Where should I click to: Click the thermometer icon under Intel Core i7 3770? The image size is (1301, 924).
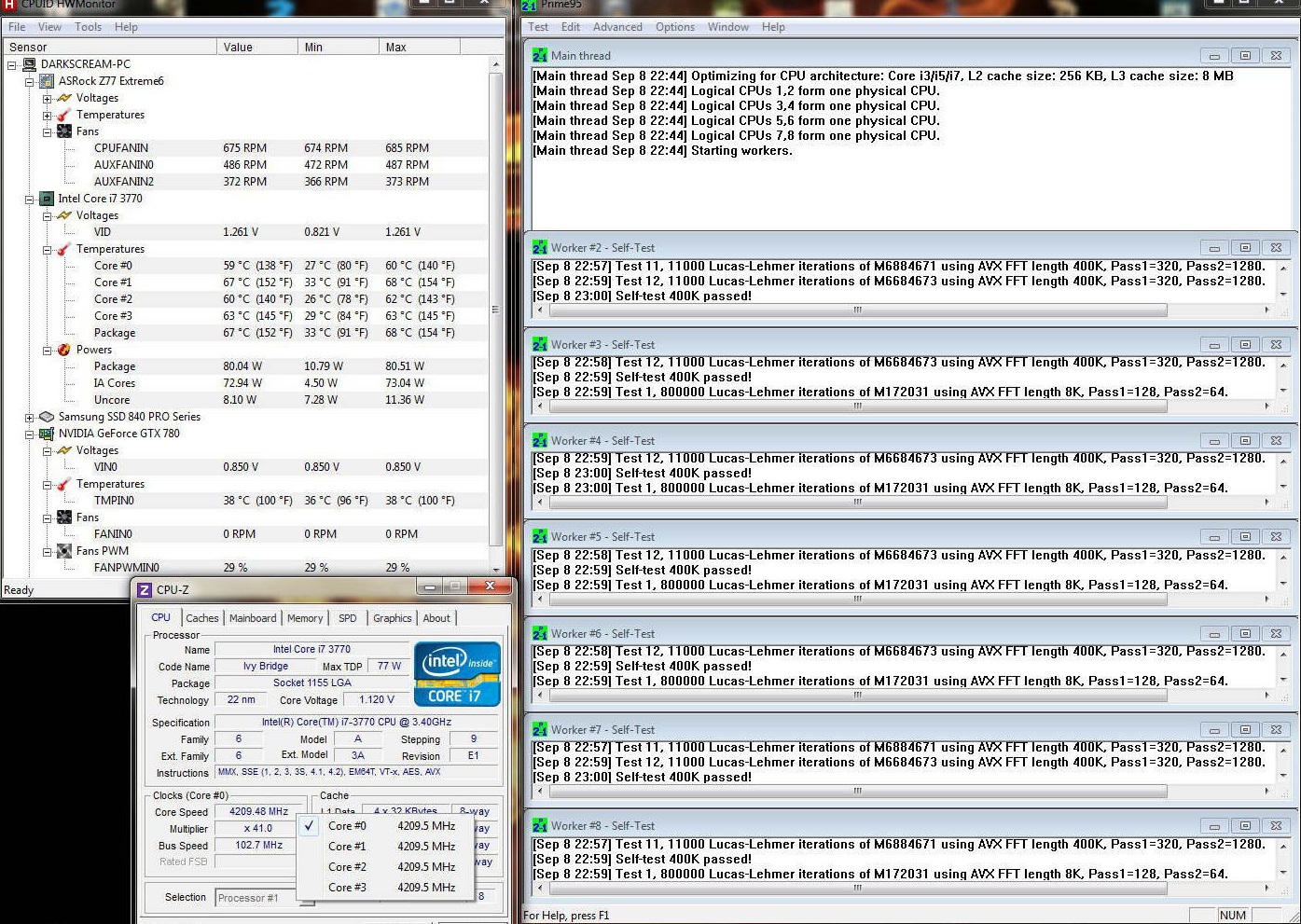pos(64,249)
